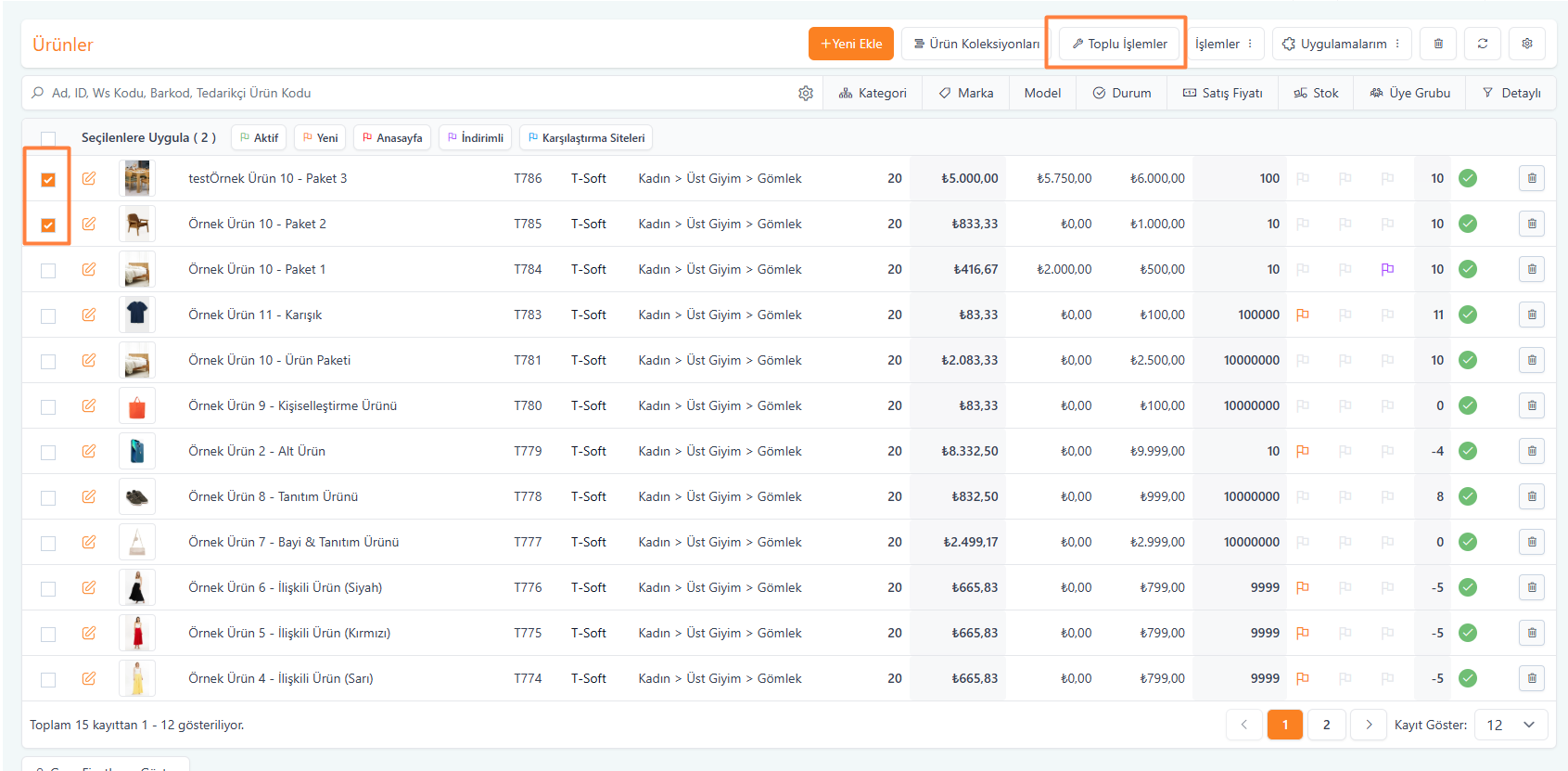1568x771 pixels.
Task: Uncheck testÖrnek Ürün 10 - Paket 3 checkbox
Action: point(48,179)
